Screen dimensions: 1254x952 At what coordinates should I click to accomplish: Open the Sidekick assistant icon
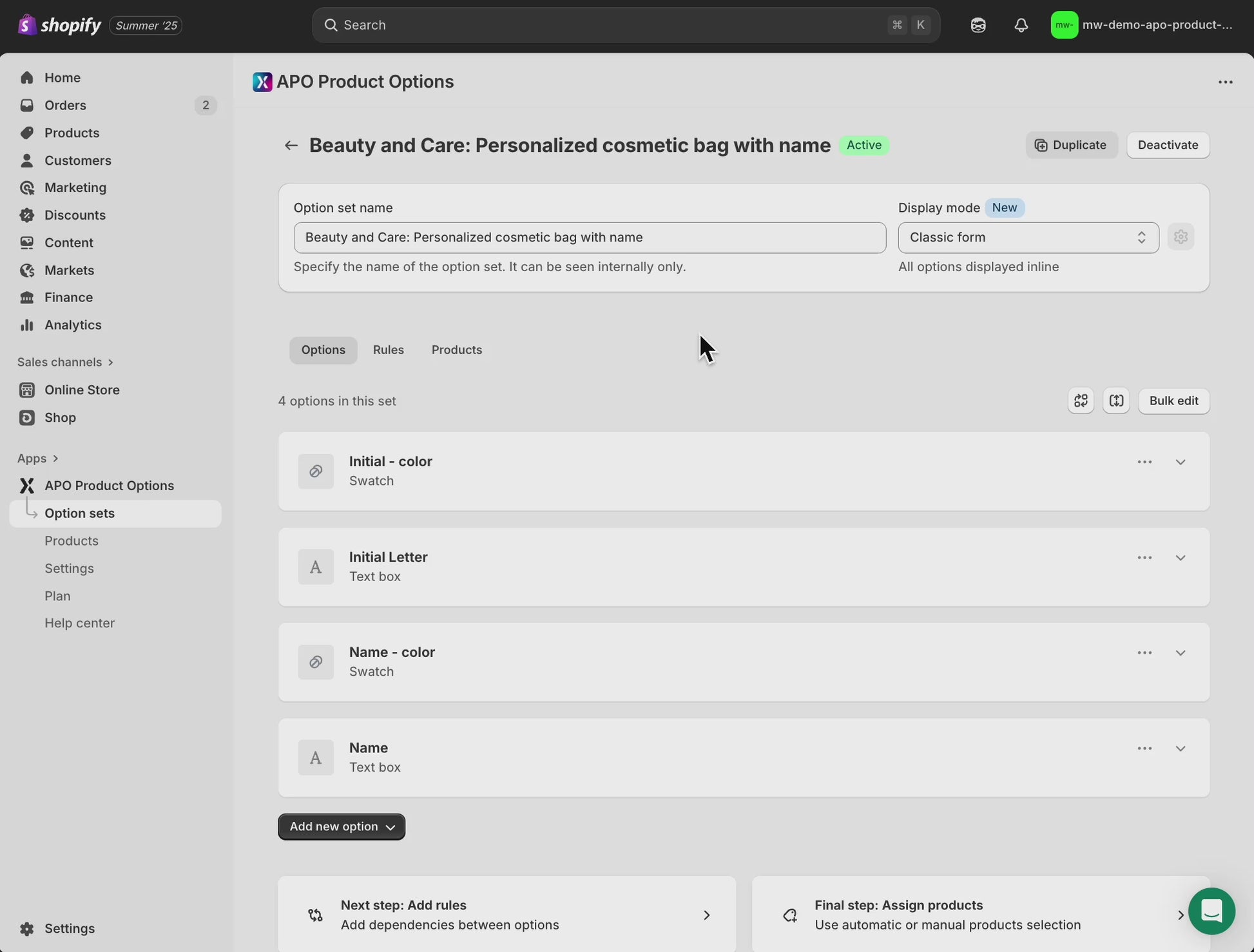click(x=978, y=25)
